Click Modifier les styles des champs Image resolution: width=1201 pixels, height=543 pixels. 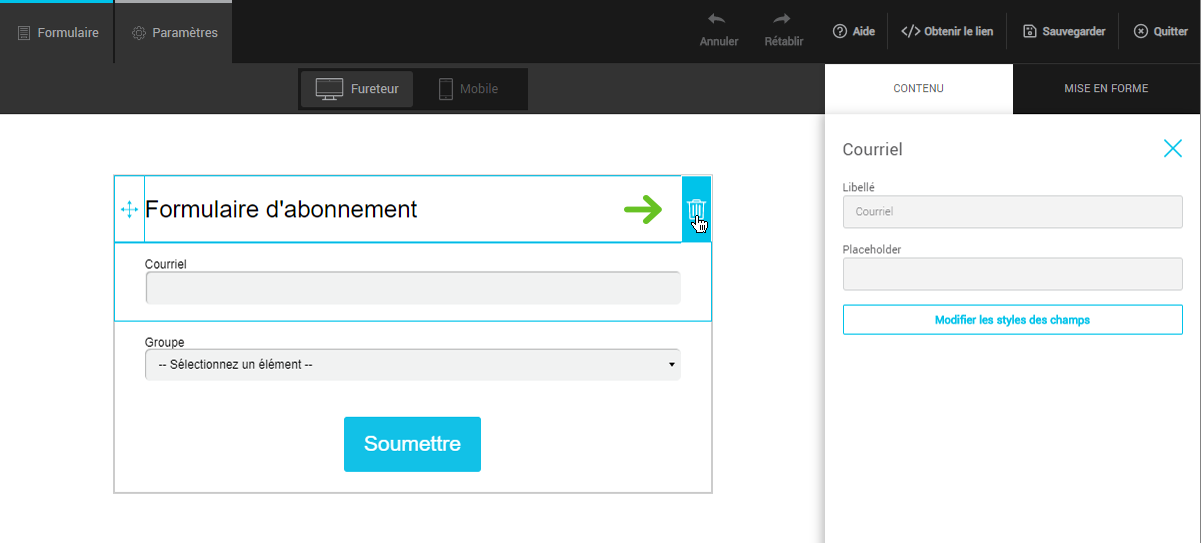(x=1012, y=320)
